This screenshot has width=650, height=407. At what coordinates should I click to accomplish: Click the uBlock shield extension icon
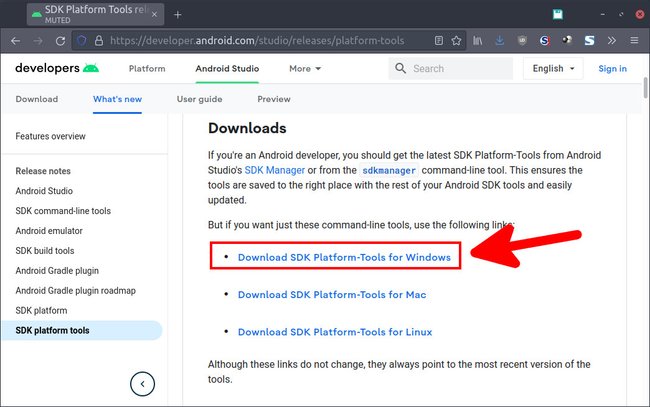[x=522, y=40]
